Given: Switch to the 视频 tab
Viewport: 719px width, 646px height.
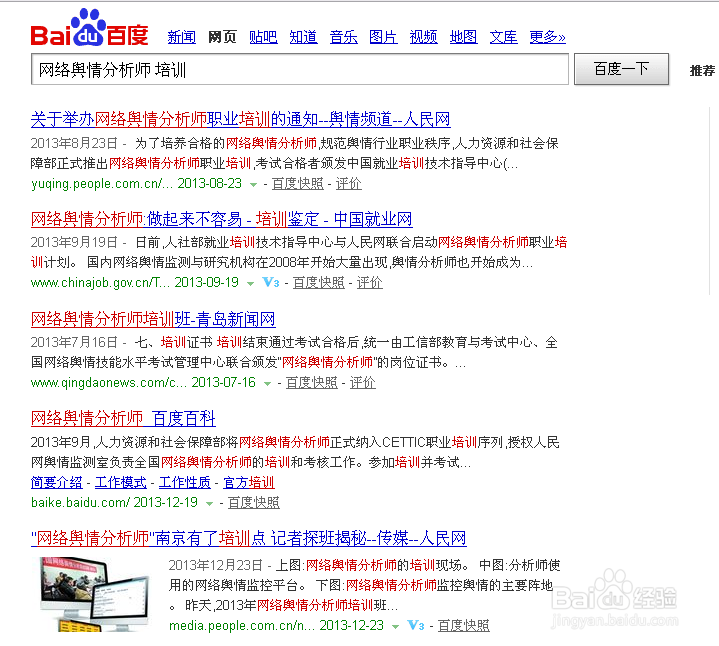Looking at the screenshot, I should tap(423, 37).
